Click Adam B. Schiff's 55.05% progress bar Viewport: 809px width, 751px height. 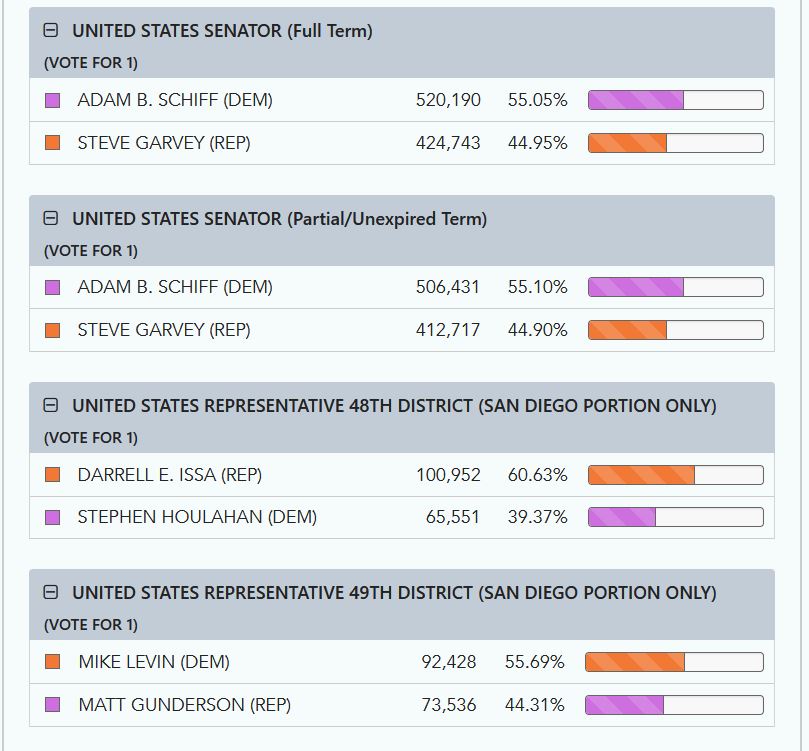[x=675, y=100]
